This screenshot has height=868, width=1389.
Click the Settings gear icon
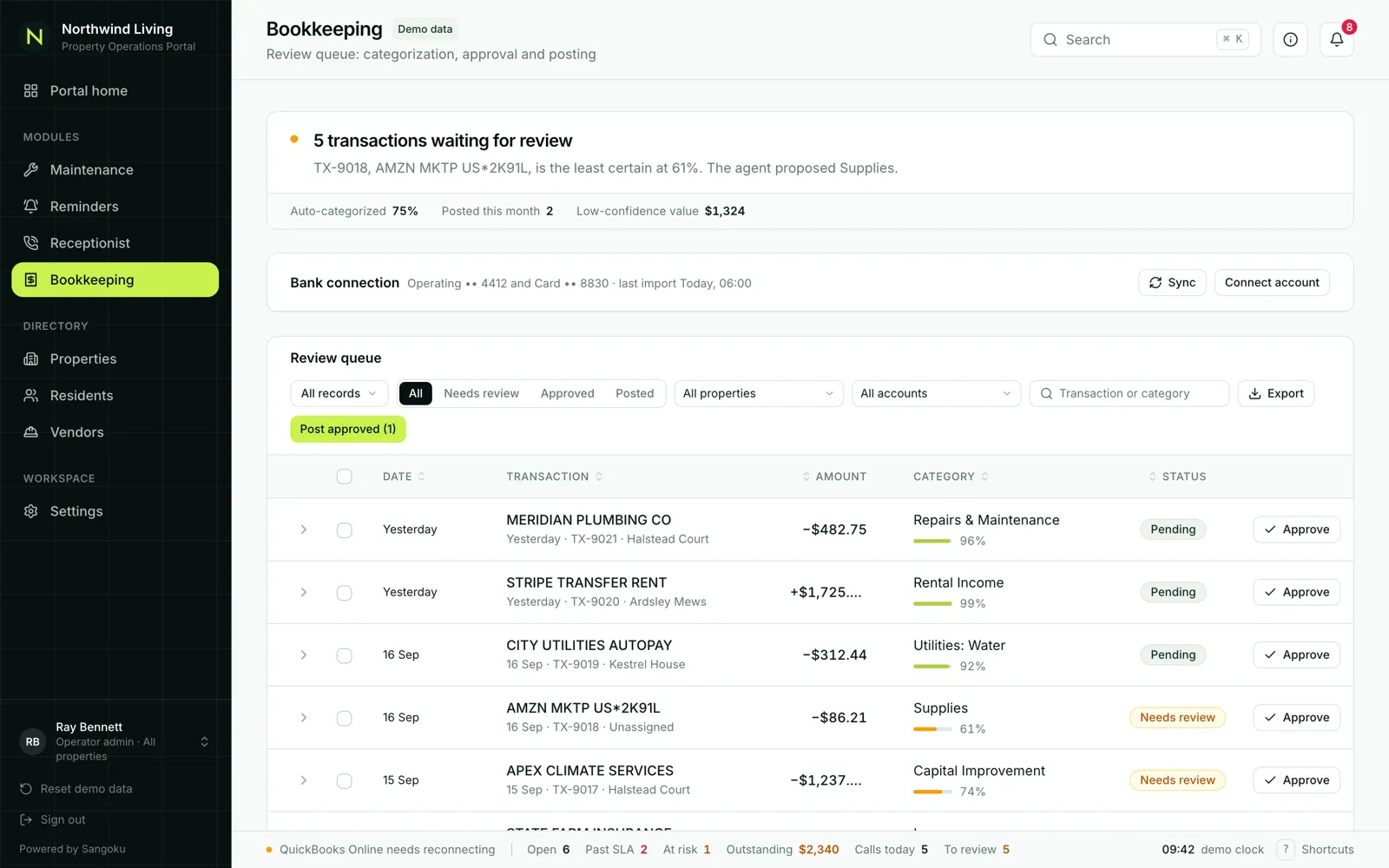tap(31, 511)
